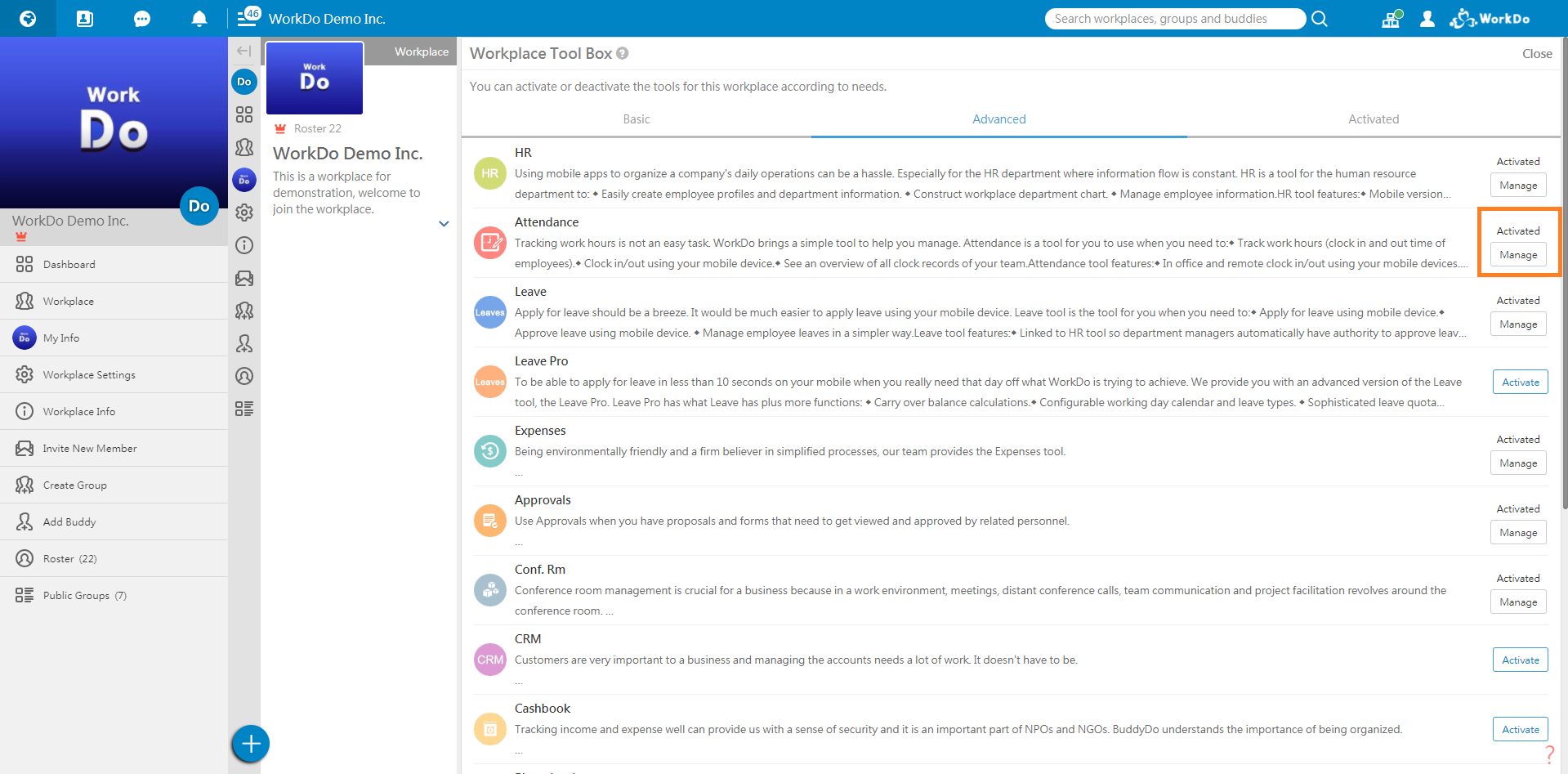The height and width of the screenshot is (774, 1568).
Task: Click the red help question mark at bottom right
Action: pyautogui.click(x=1549, y=754)
